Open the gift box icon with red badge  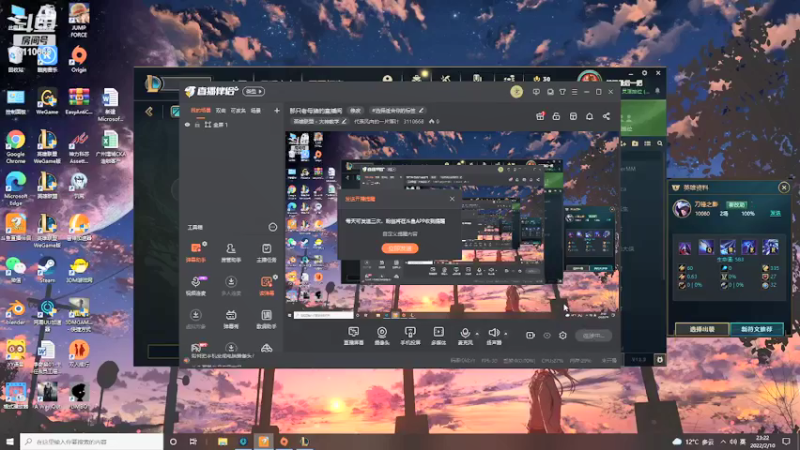click(540, 116)
